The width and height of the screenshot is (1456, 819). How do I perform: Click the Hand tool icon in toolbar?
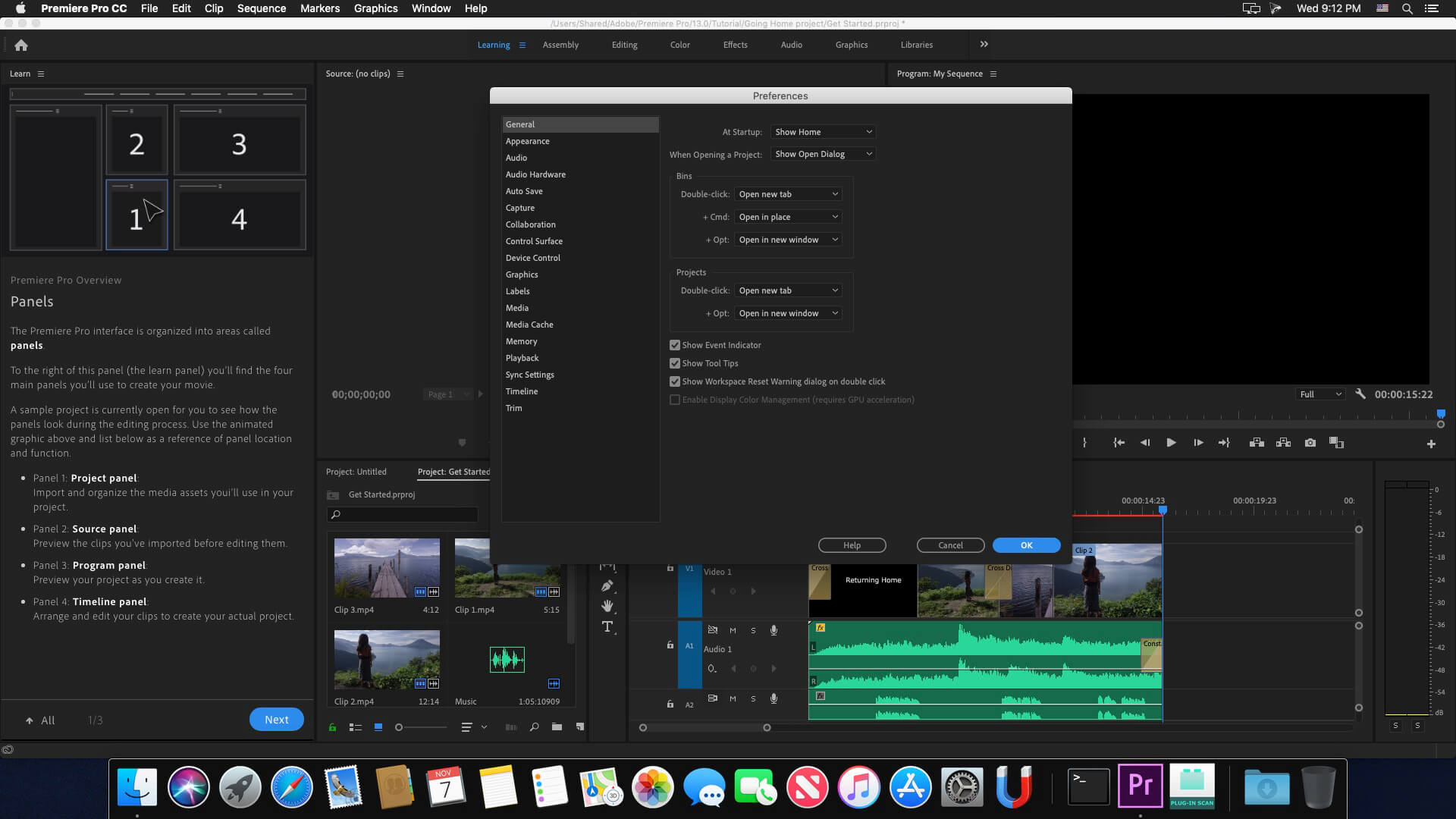tap(607, 607)
